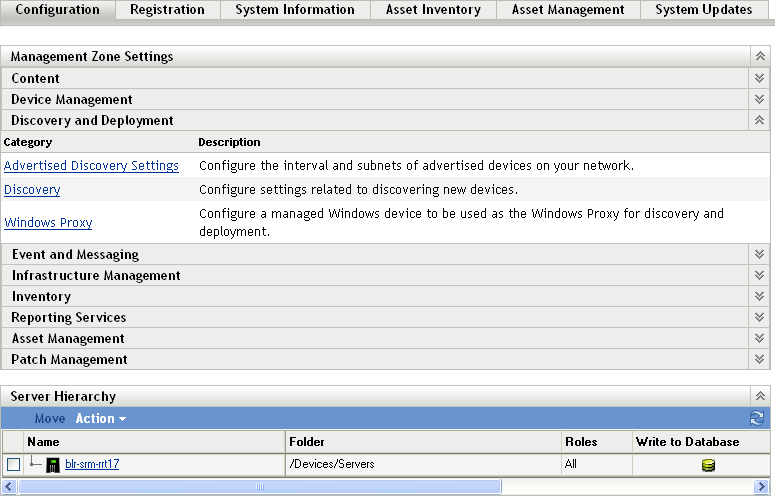Click the horizontal scrollbar thumb

click(260, 487)
